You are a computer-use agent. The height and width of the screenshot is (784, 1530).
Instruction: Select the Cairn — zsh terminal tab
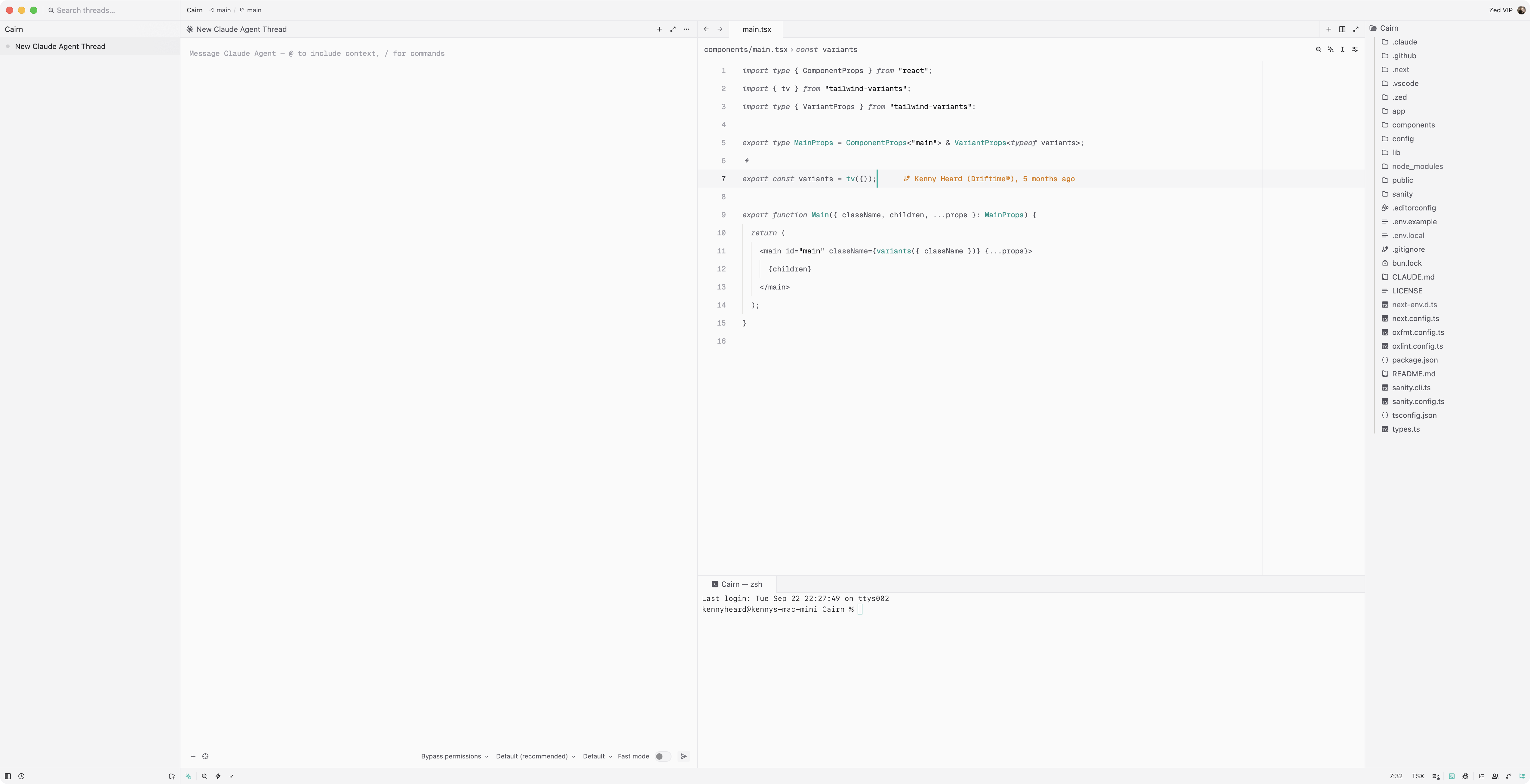(x=737, y=584)
